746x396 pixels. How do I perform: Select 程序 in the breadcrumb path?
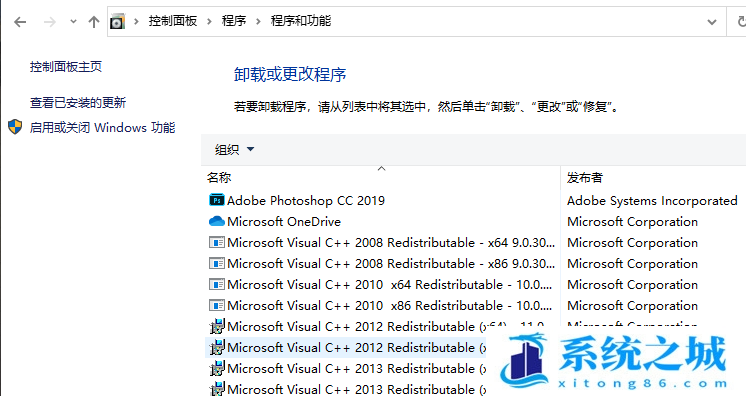pyautogui.click(x=234, y=21)
